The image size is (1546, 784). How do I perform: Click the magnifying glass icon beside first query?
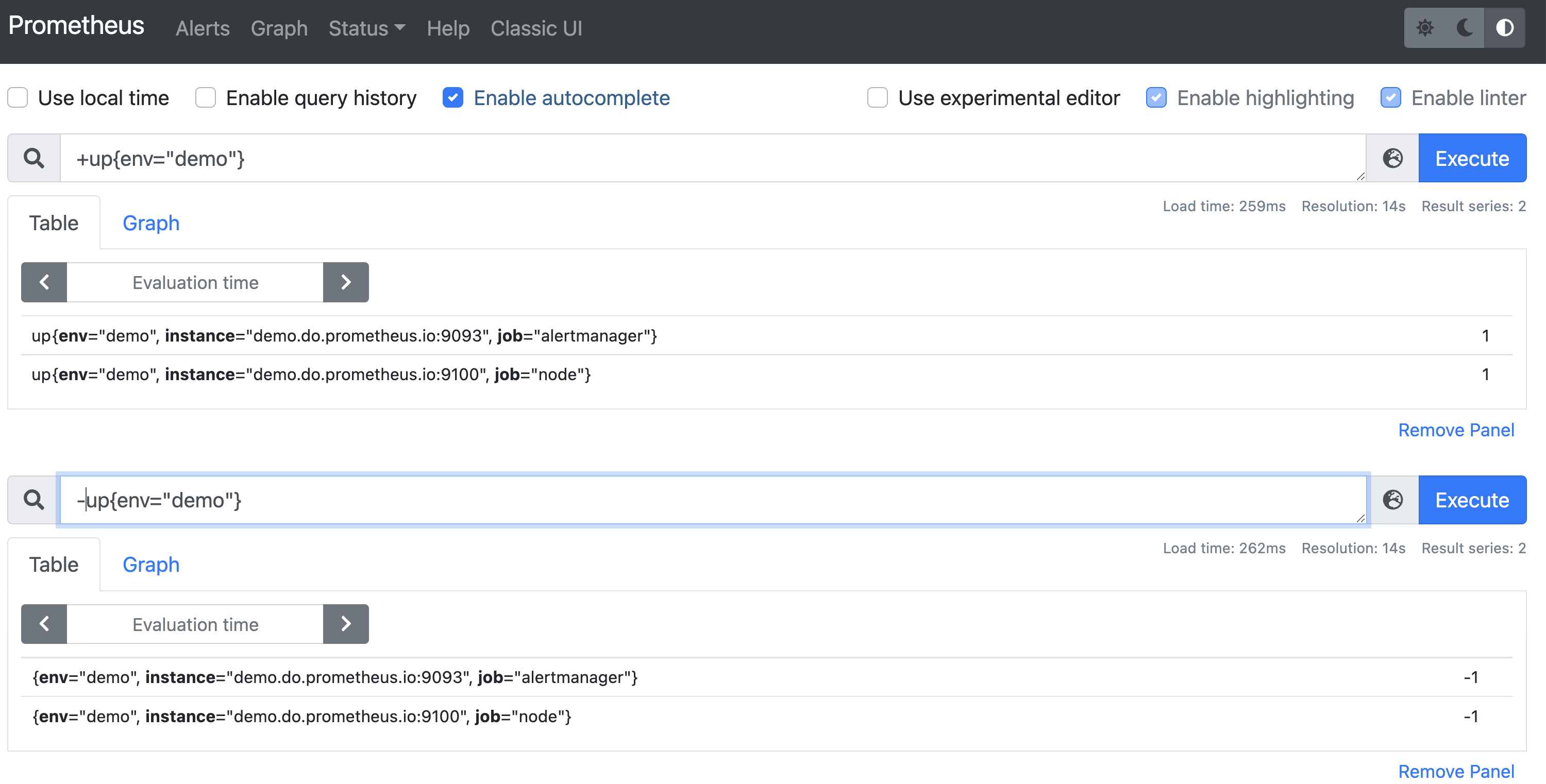pyautogui.click(x=33, y=158)
